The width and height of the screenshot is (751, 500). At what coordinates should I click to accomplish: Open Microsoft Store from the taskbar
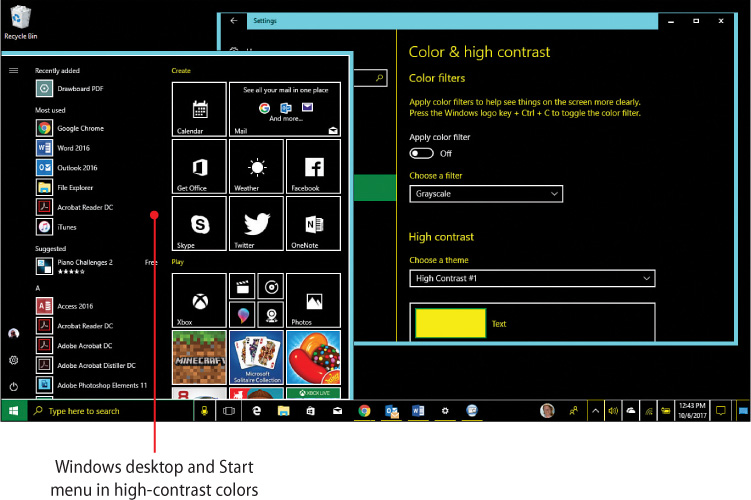[310, 411]
